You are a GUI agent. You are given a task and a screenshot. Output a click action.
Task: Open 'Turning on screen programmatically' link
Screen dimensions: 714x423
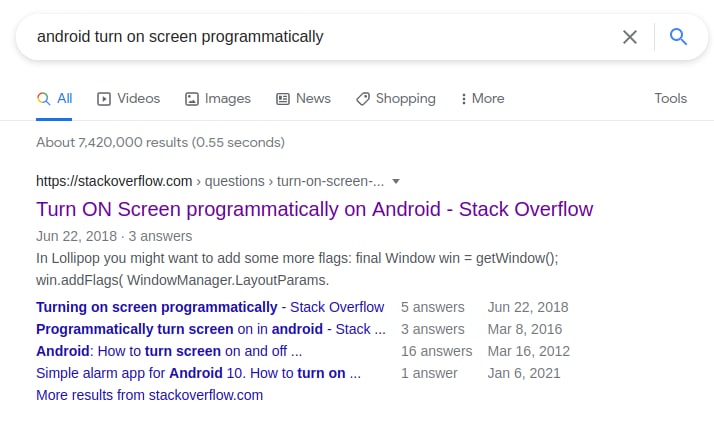pyautogui.click(x=210, y=307)
